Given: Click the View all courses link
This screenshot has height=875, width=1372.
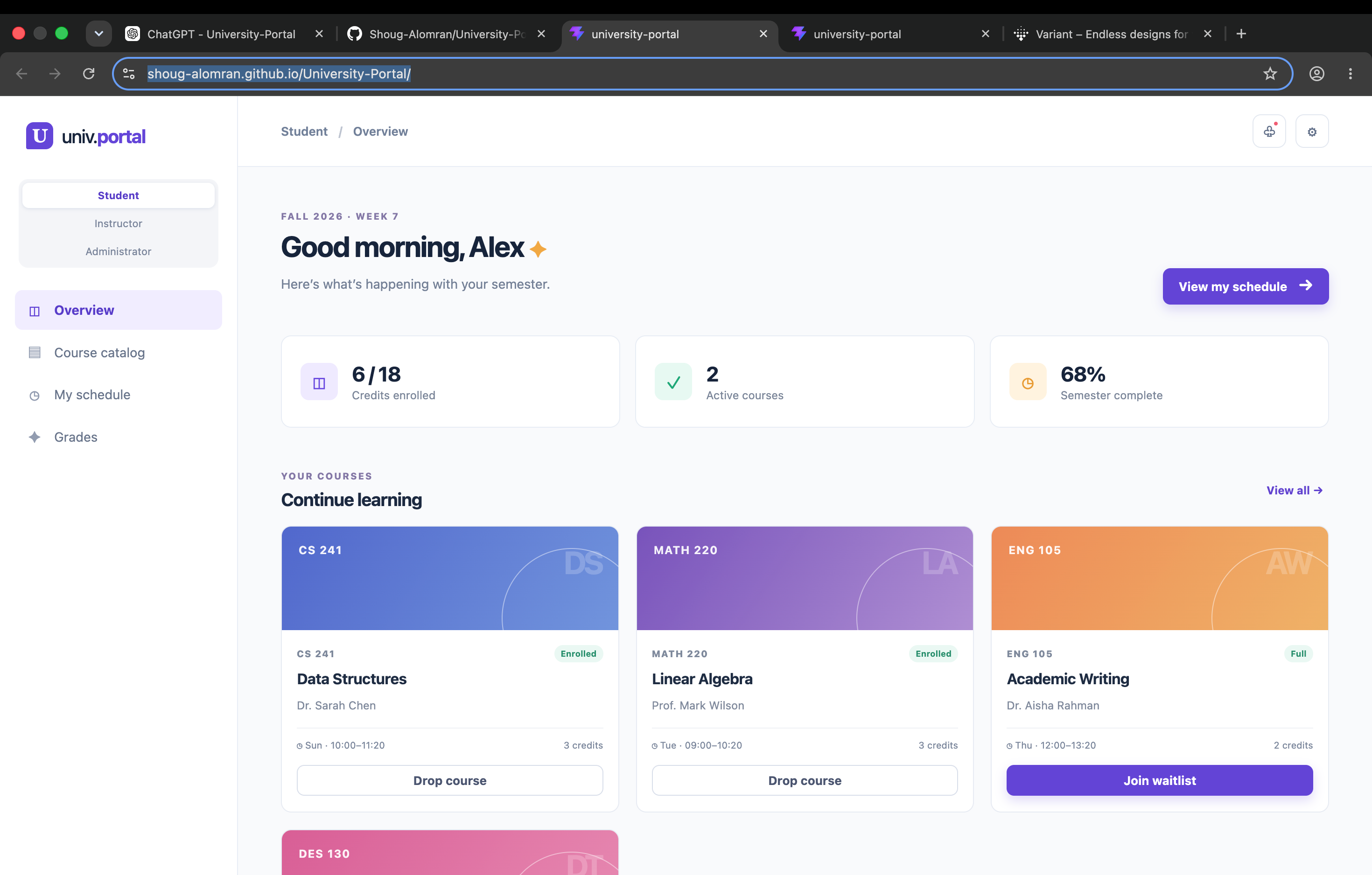Looking at the screenshot, I should coord(1294,491).
